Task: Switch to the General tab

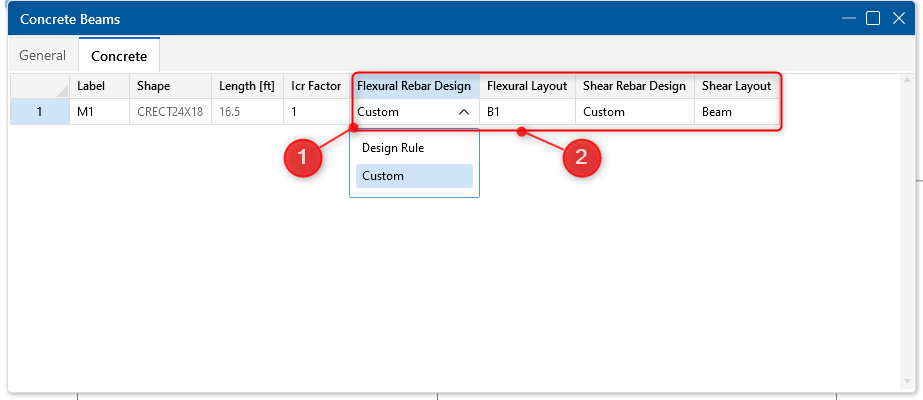Action: (42, 56)
